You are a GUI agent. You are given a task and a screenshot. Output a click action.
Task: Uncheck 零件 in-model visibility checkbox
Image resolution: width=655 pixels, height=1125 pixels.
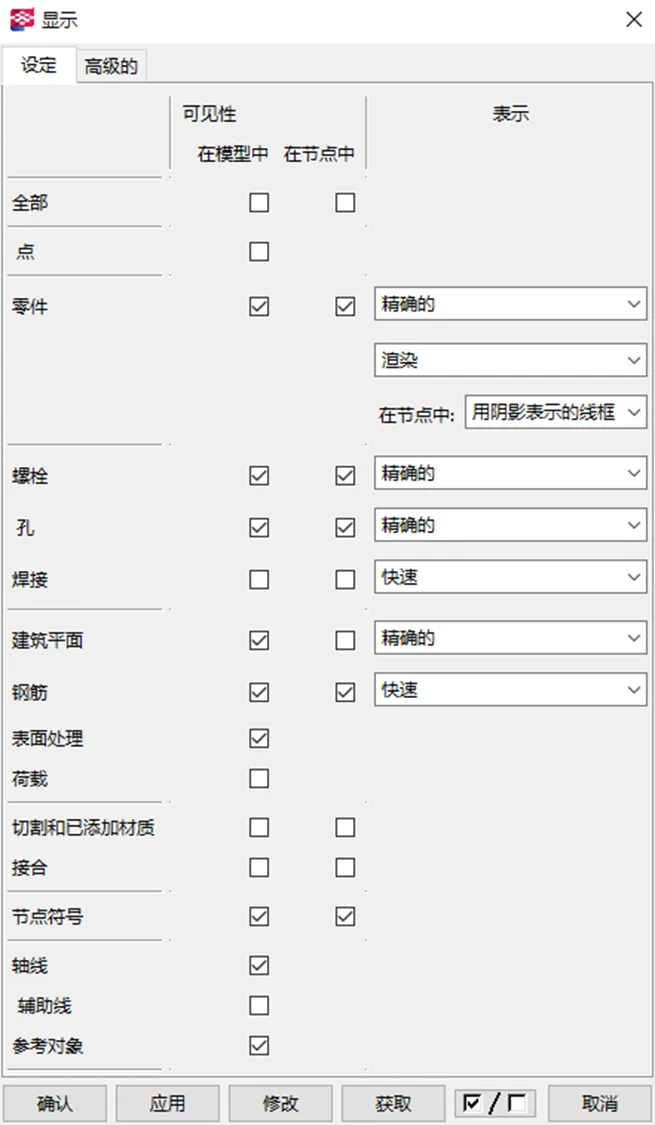[259, 306]
